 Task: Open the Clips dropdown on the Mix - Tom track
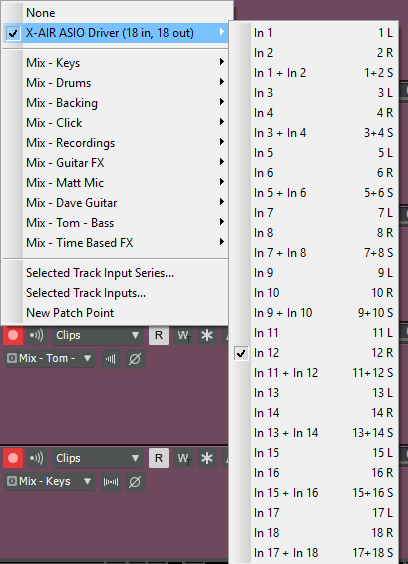pyautogui.click(x=98, y=335)
